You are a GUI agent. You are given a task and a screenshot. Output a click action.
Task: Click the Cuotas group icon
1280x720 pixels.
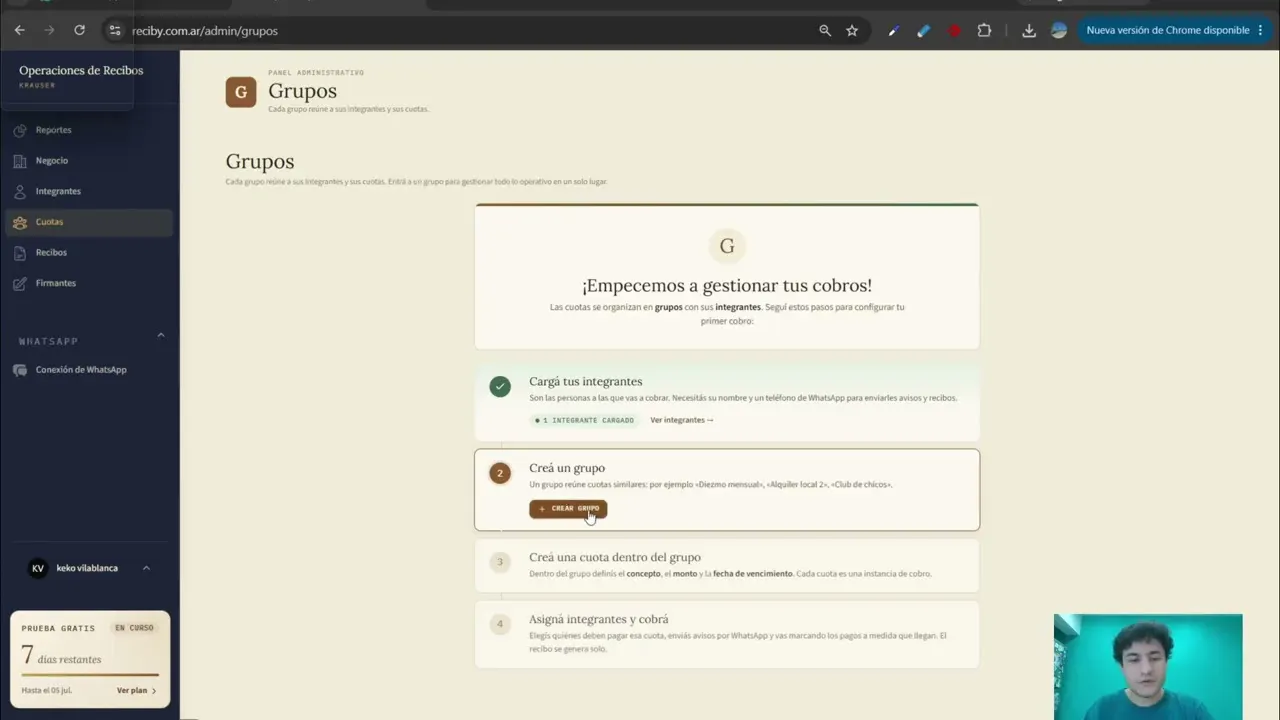coord(20,222)
